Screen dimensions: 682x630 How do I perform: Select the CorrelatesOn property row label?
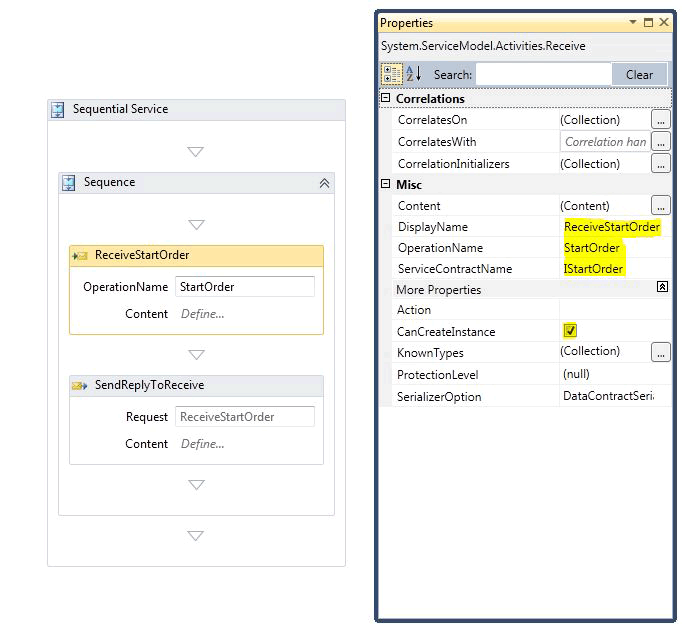432,120
